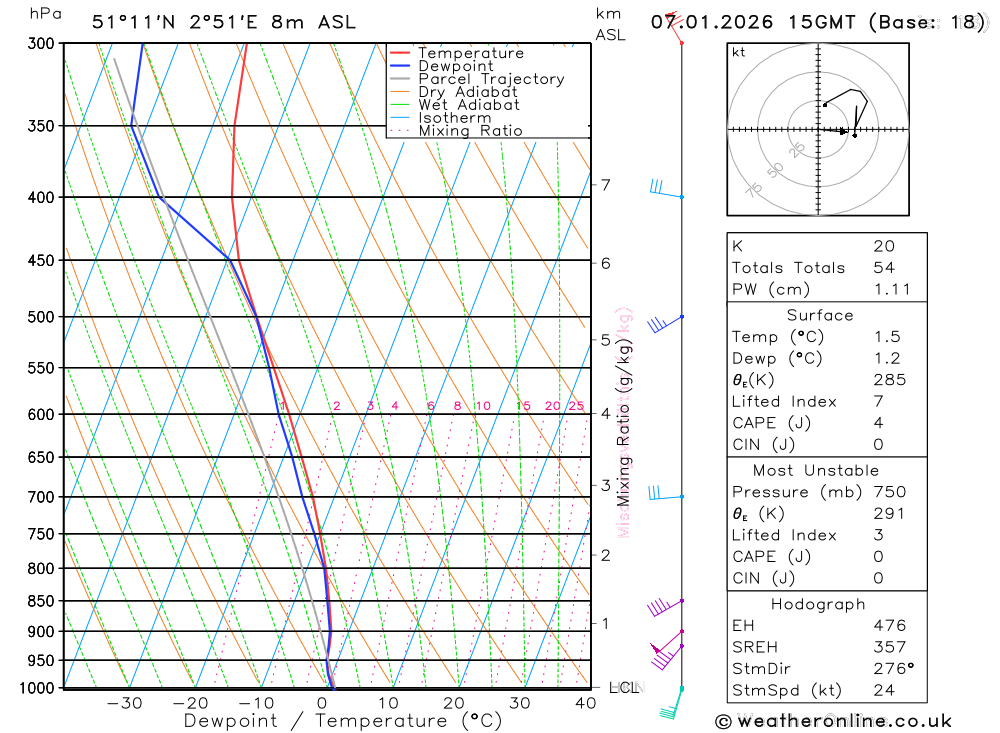Click the 4 km altitude label
The height and width of the screenshot is (733, 1000).
[605, 413]
